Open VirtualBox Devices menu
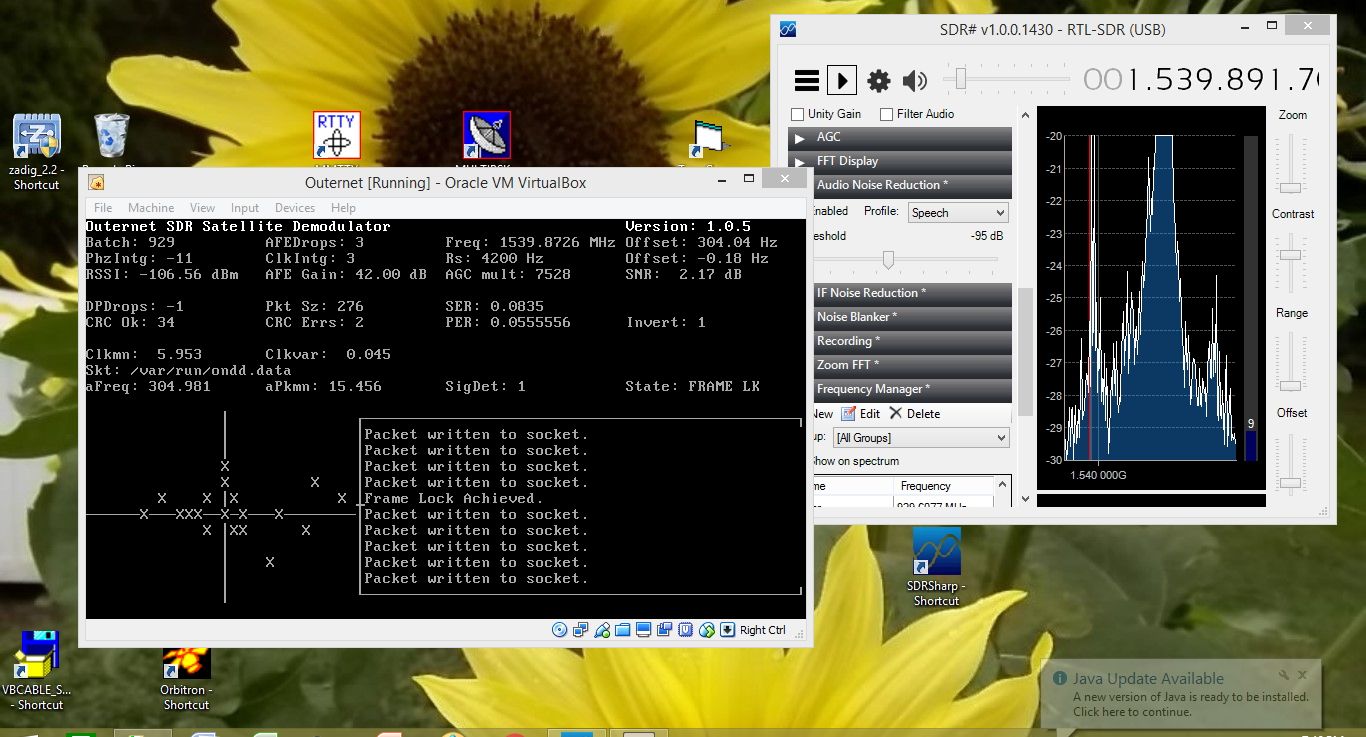This screenshot has width=1366, height=737. pos(295,208)
